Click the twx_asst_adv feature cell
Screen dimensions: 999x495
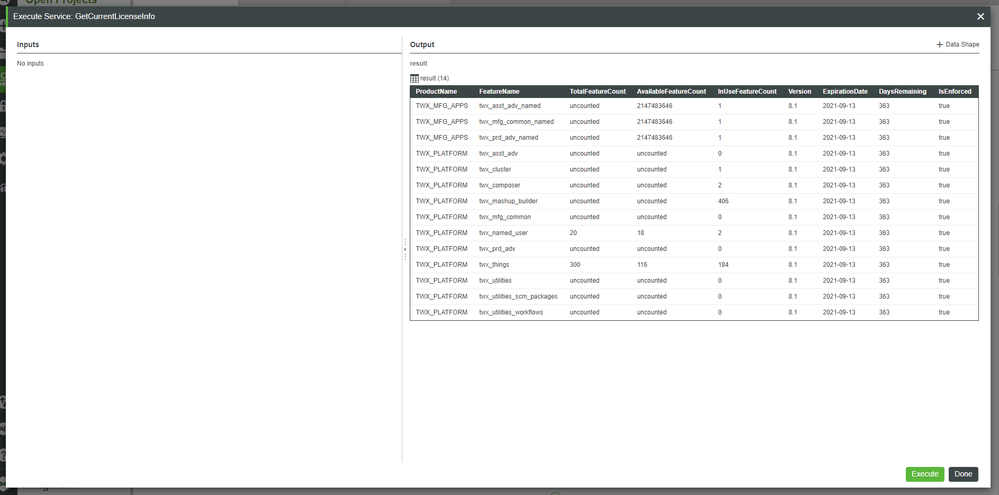coord(498,154)
